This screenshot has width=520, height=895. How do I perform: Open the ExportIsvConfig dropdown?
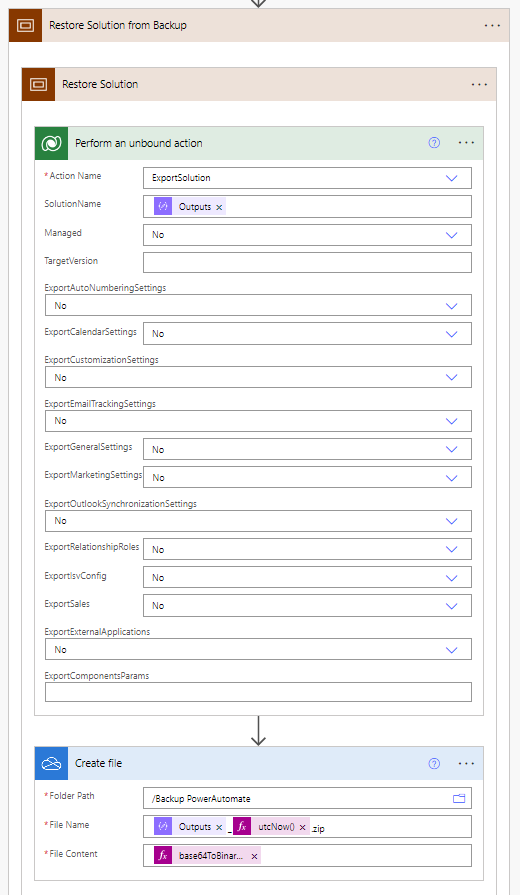coord(452,578)
